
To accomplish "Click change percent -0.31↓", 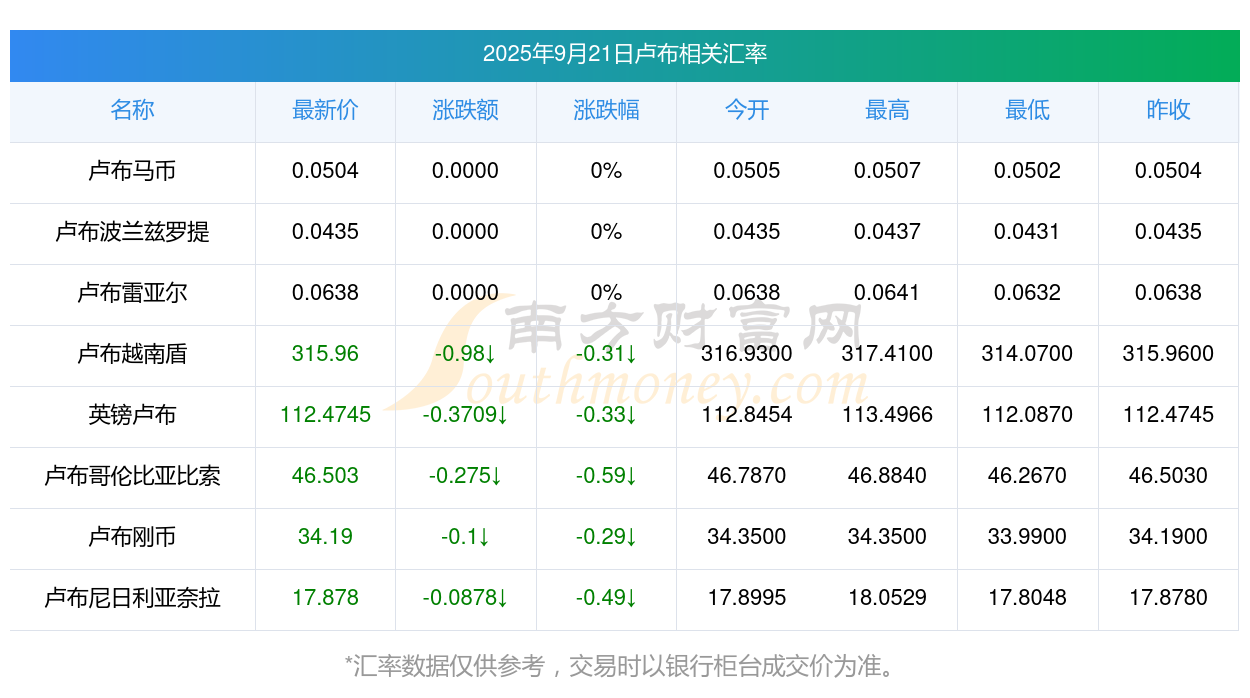I will [606, 354].
